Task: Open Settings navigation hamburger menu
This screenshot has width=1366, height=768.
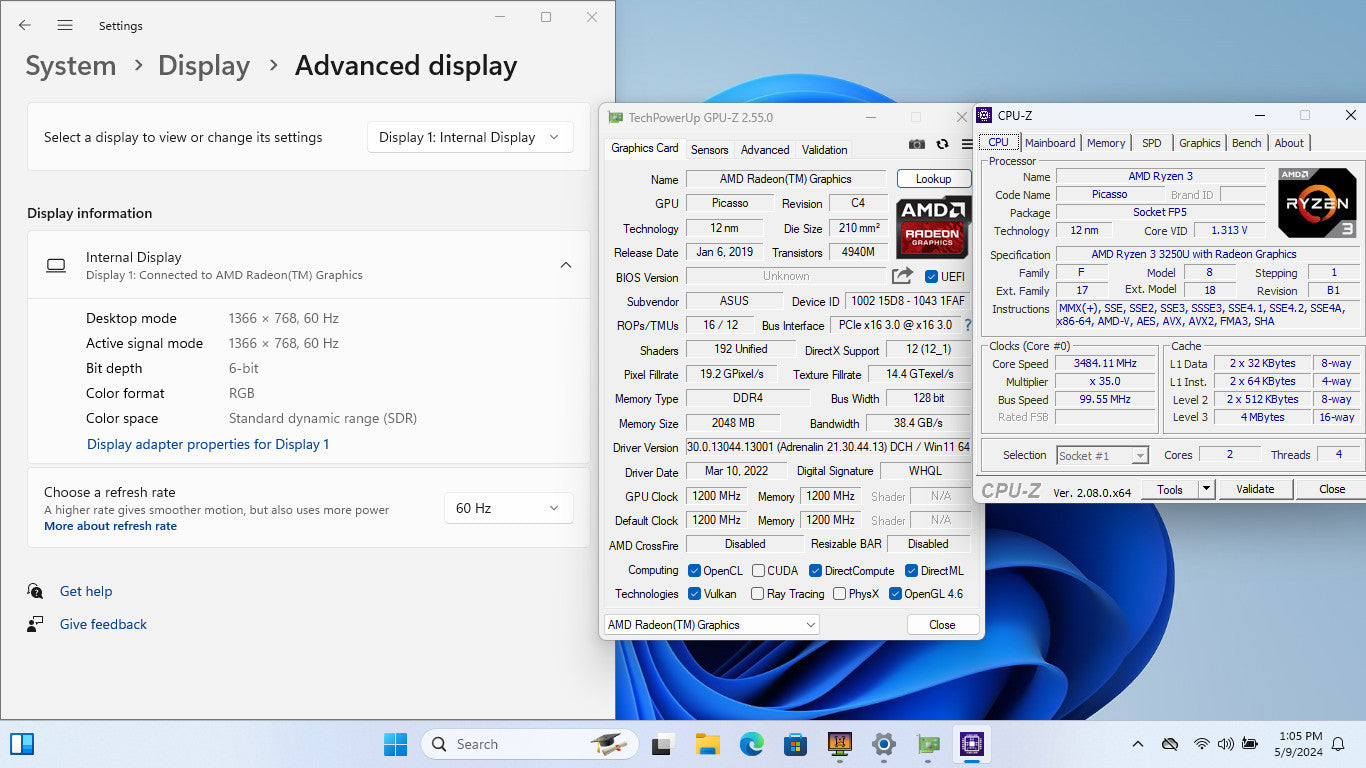Action: click(x=65, y=25)
